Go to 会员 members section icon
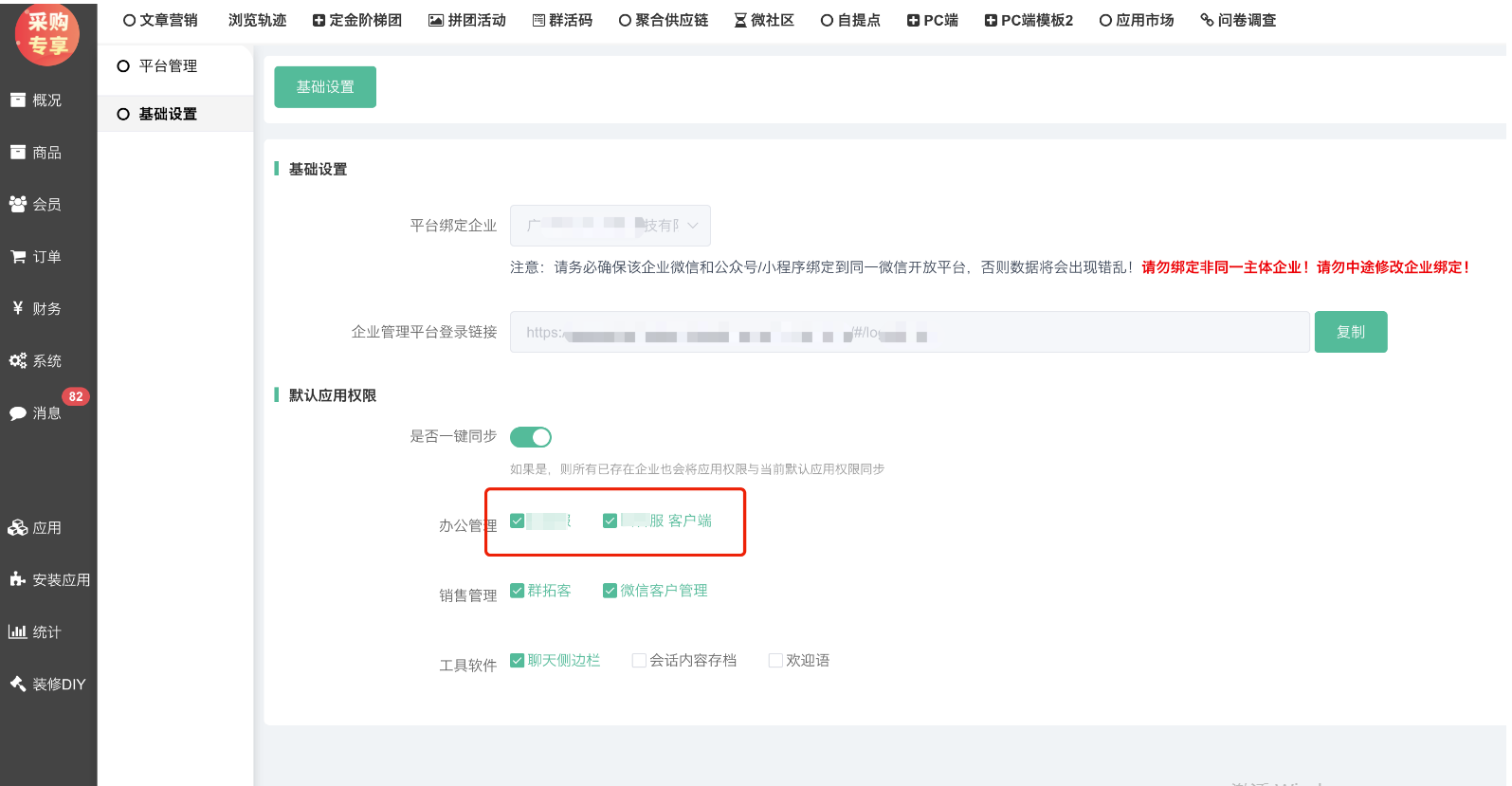1512x786 pixels. pos(18,204)
